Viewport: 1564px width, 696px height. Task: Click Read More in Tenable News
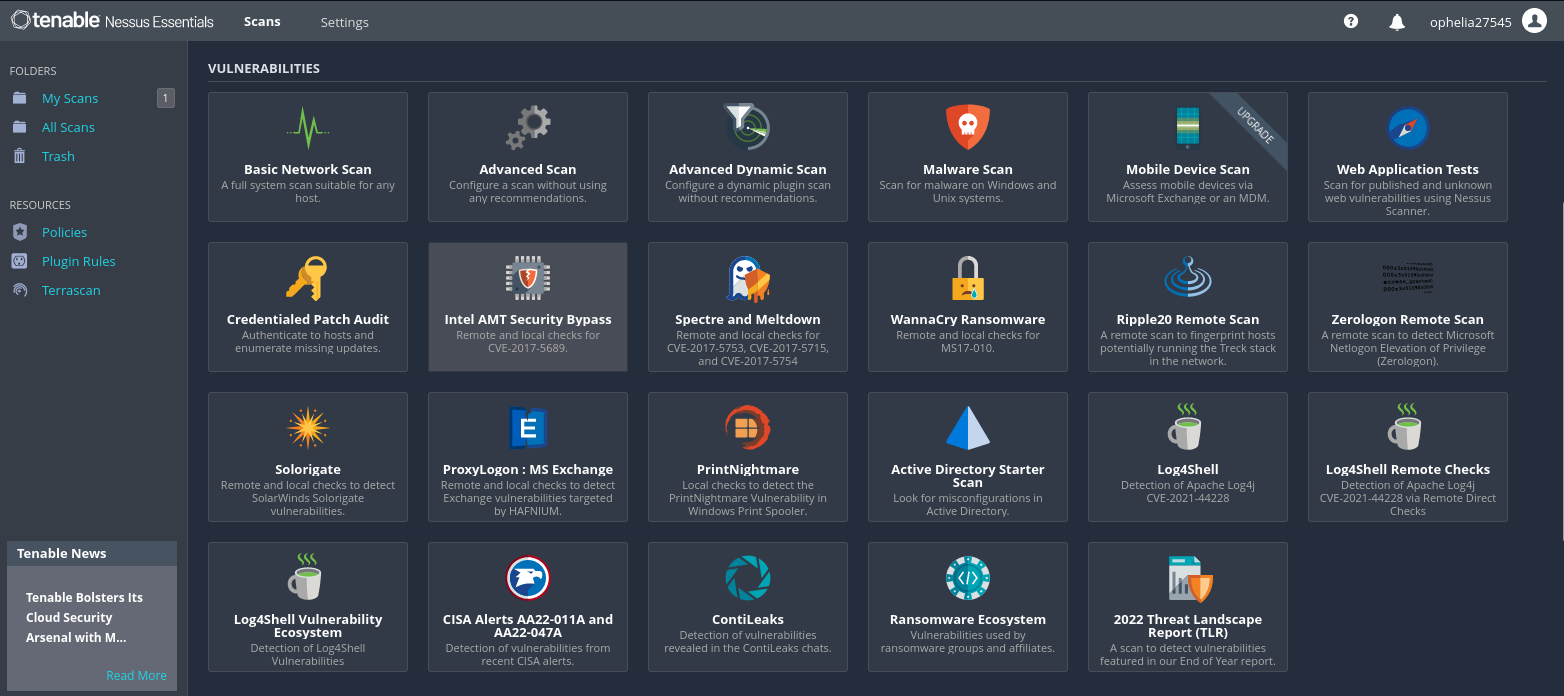[x=137, y=675]
